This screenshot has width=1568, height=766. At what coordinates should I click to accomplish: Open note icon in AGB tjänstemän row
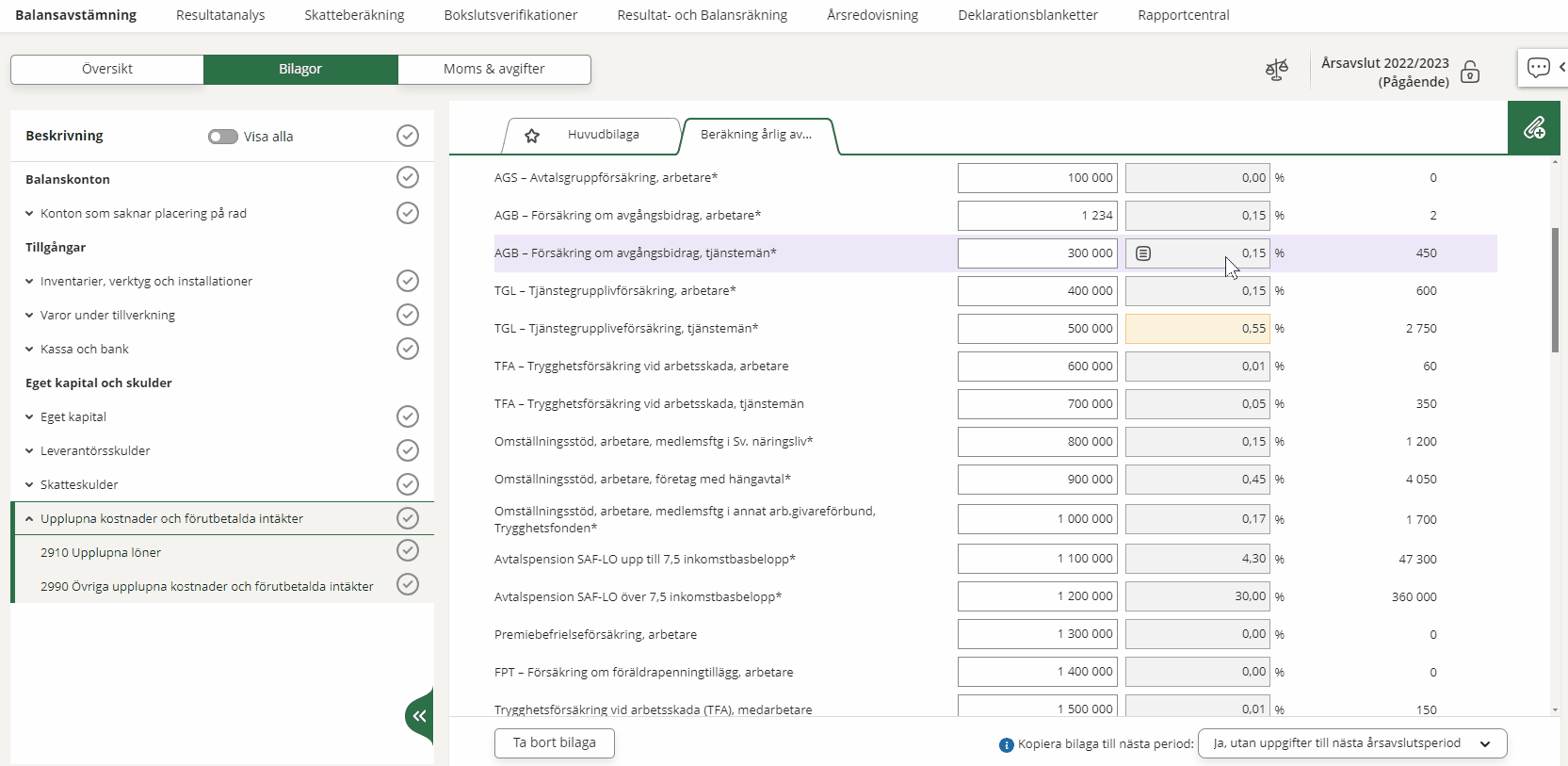tap(1143, 253)
